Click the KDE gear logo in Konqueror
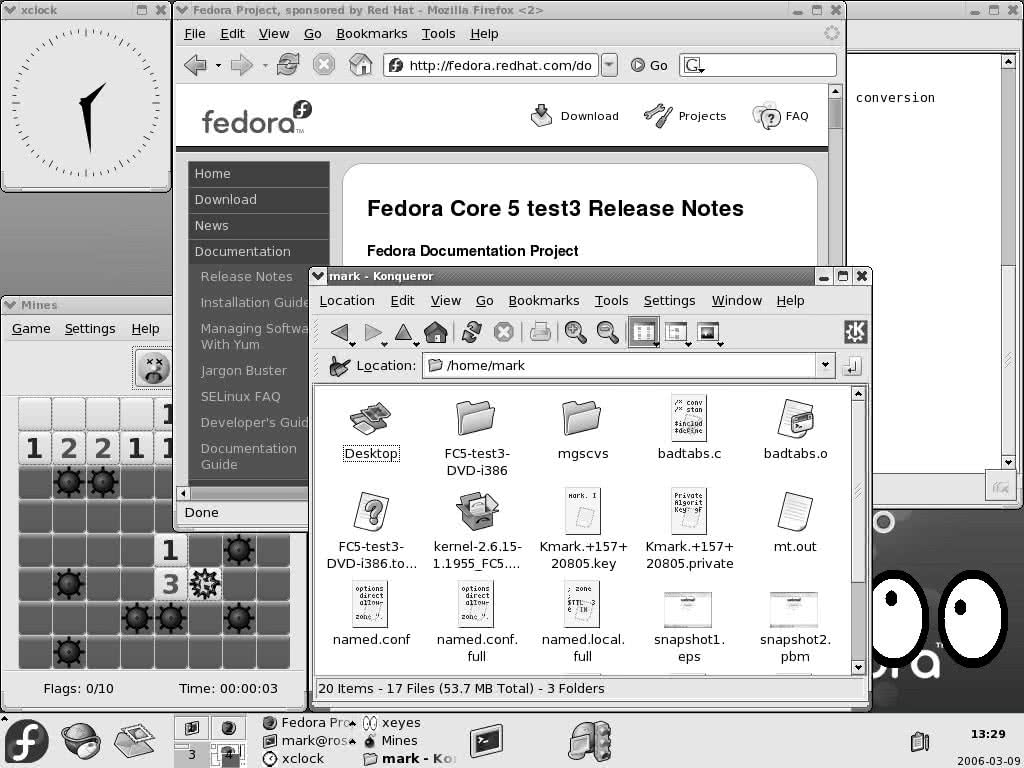The width and height of the screenshot is (1024, 768). point(856,332)
